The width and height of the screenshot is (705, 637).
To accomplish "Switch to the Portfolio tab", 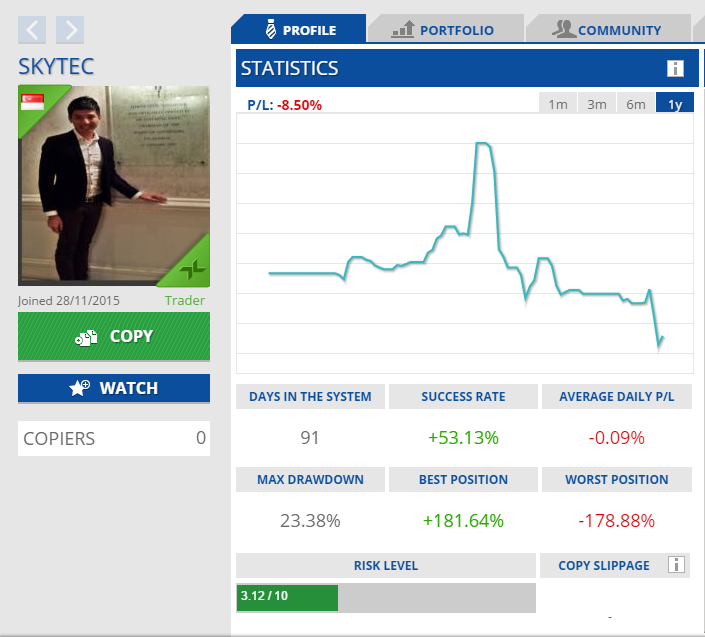I will coord(443,30).
